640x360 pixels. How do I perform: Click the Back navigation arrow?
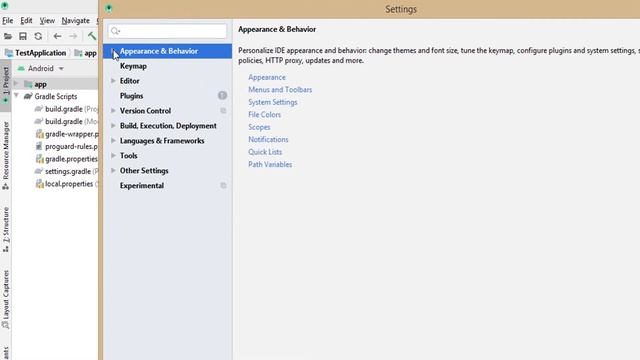coord(57,36)
